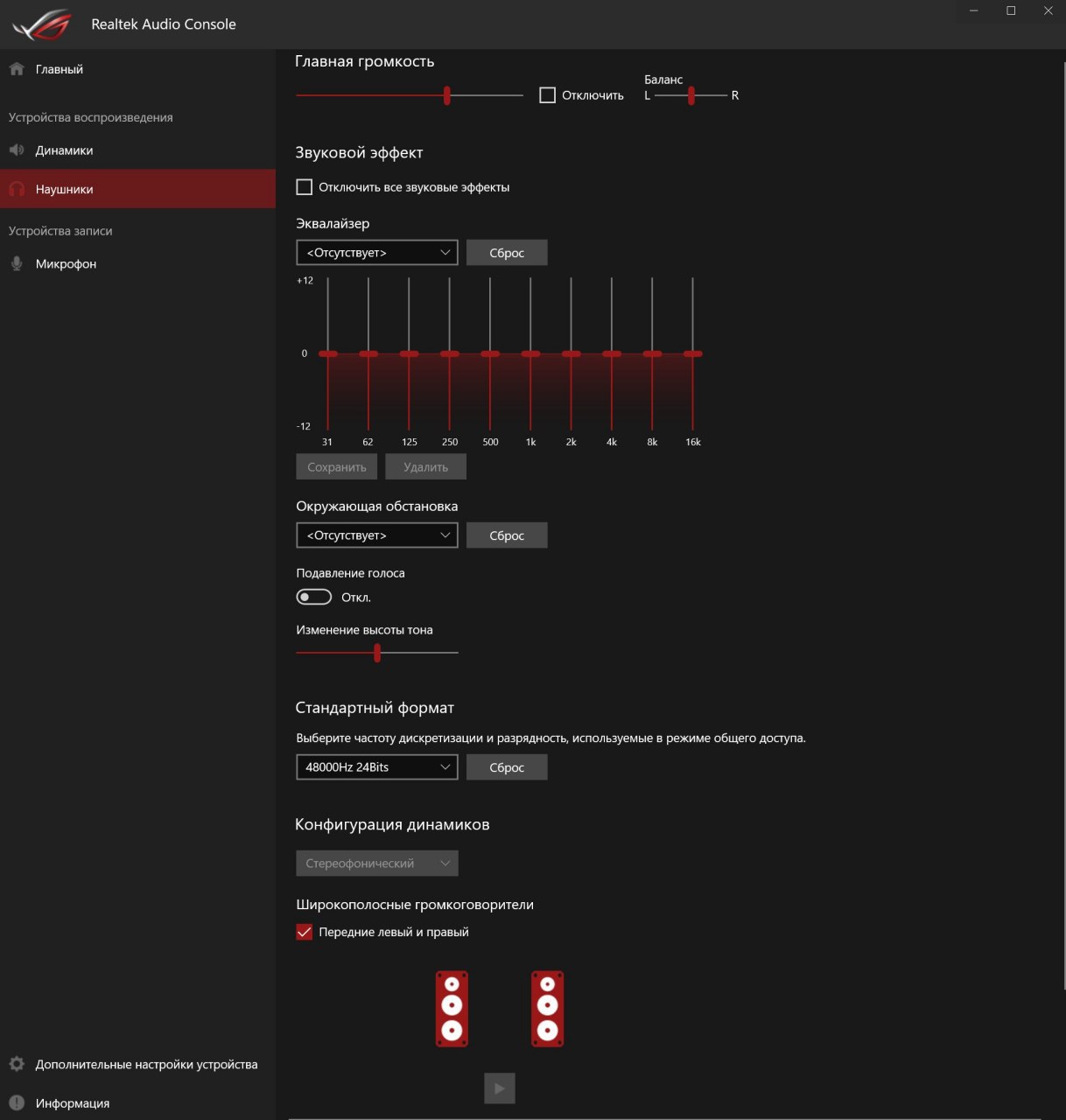Open Микрофон recording device settings
Viewport: 1066px width, 1120px height.
point(137,263)
